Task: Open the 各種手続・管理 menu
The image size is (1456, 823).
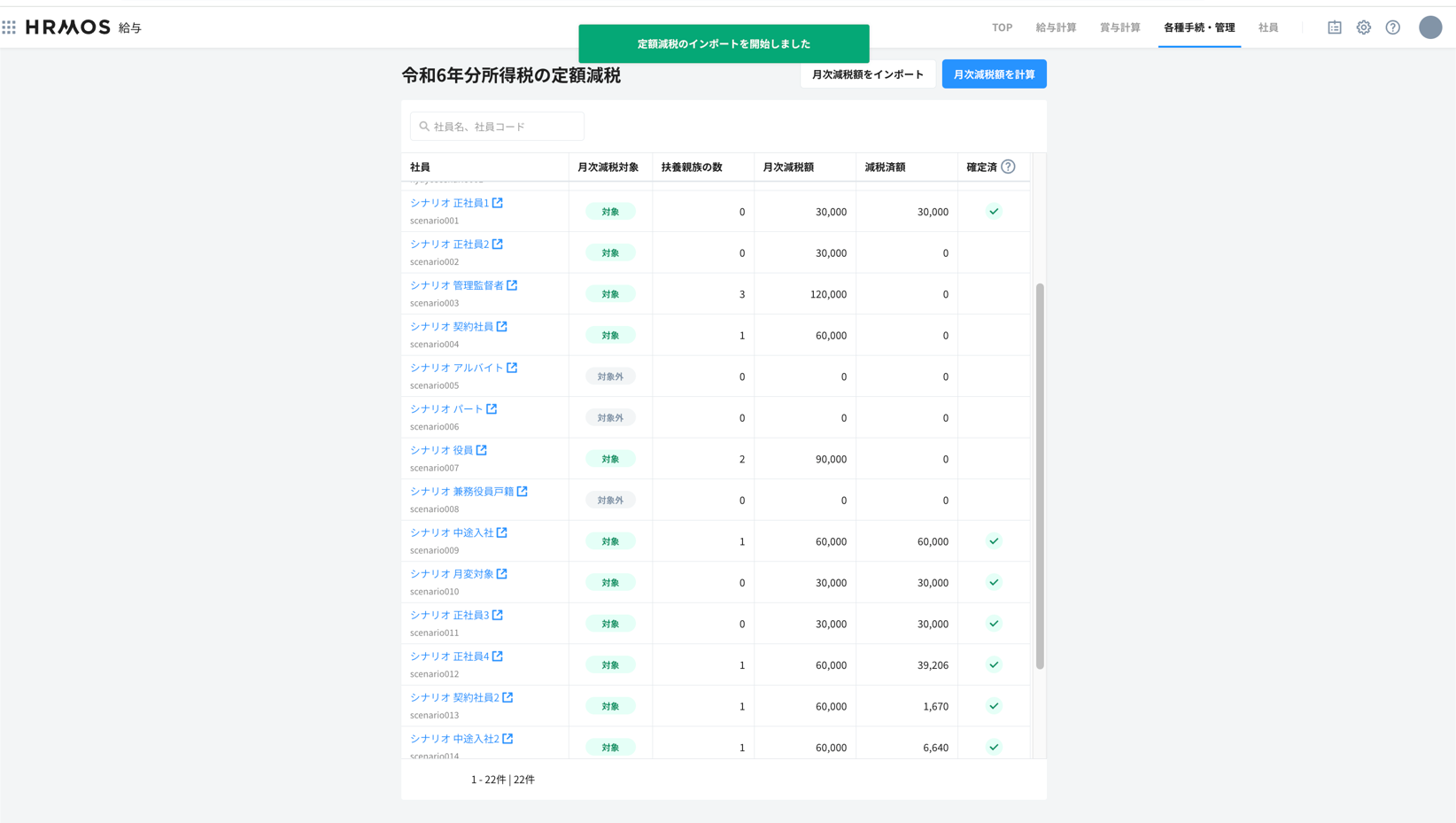Action: coord(1198,27)
